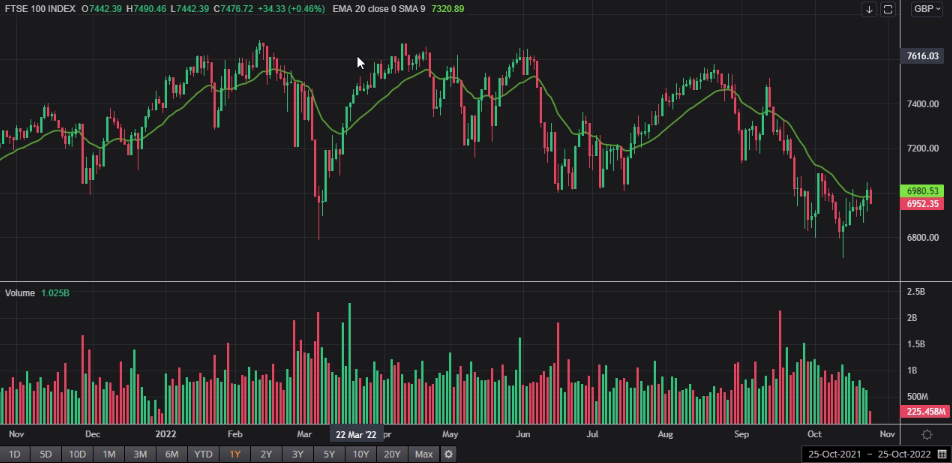Screen dimensions: 952x463
Task: Click the Sep label on time axis
Action: [741, 434]
